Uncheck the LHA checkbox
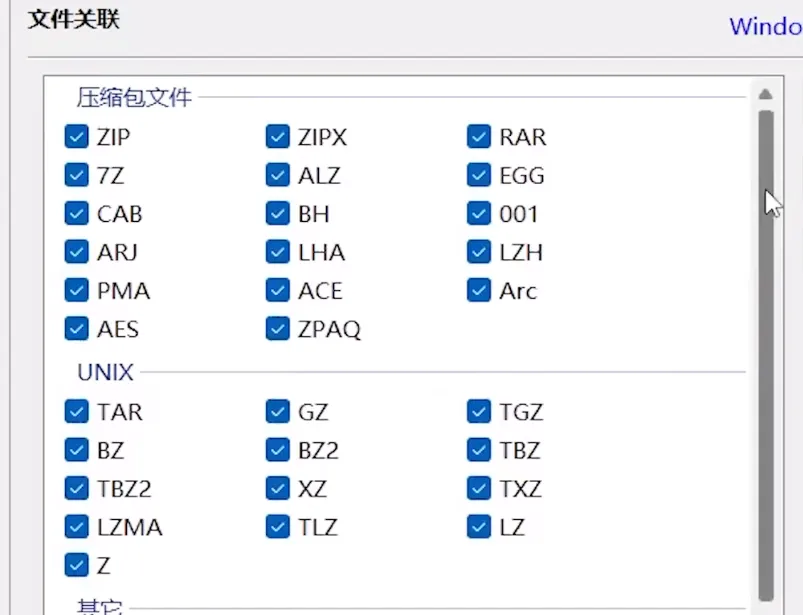 [x=277, y=253]
